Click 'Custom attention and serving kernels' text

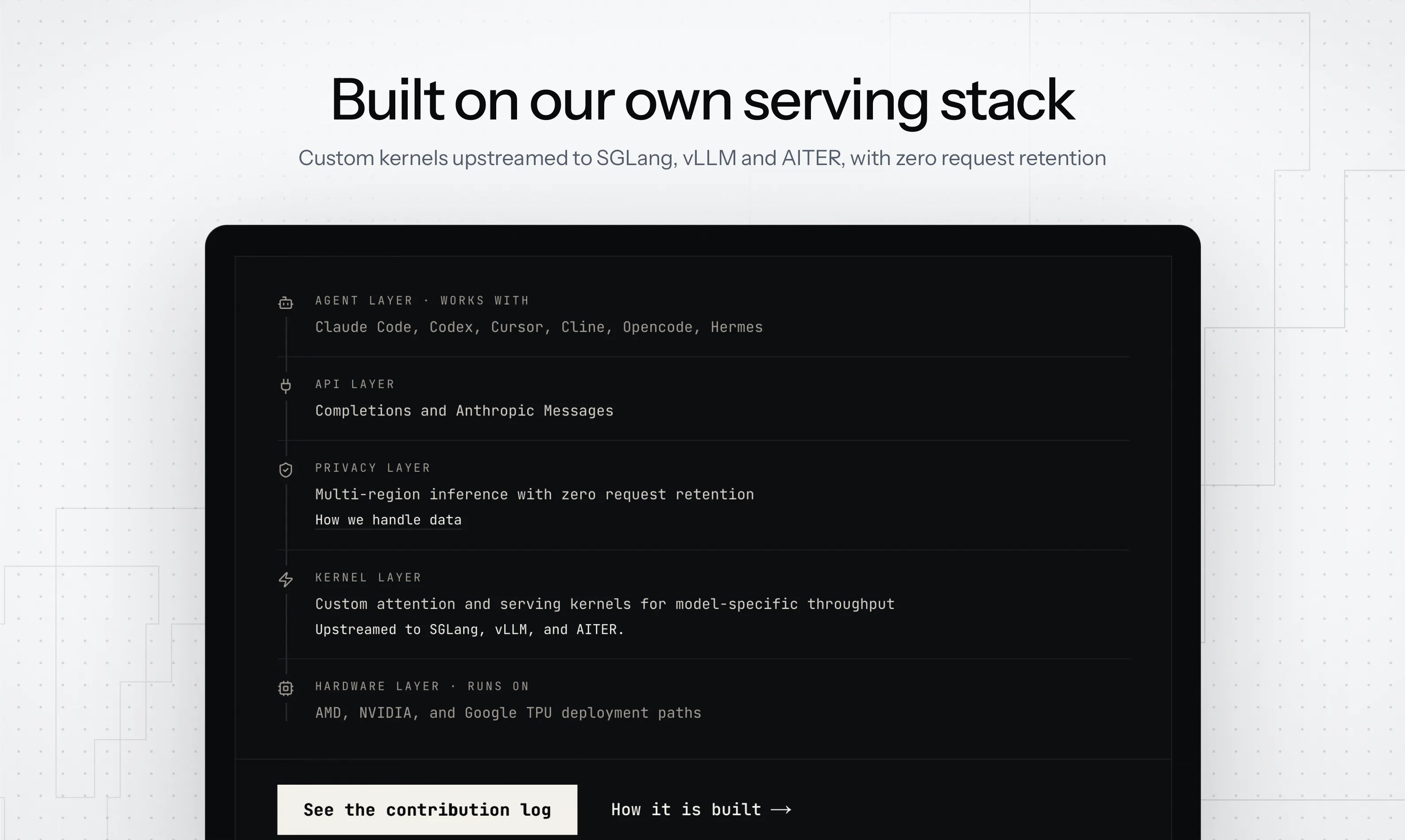(605, 604)
